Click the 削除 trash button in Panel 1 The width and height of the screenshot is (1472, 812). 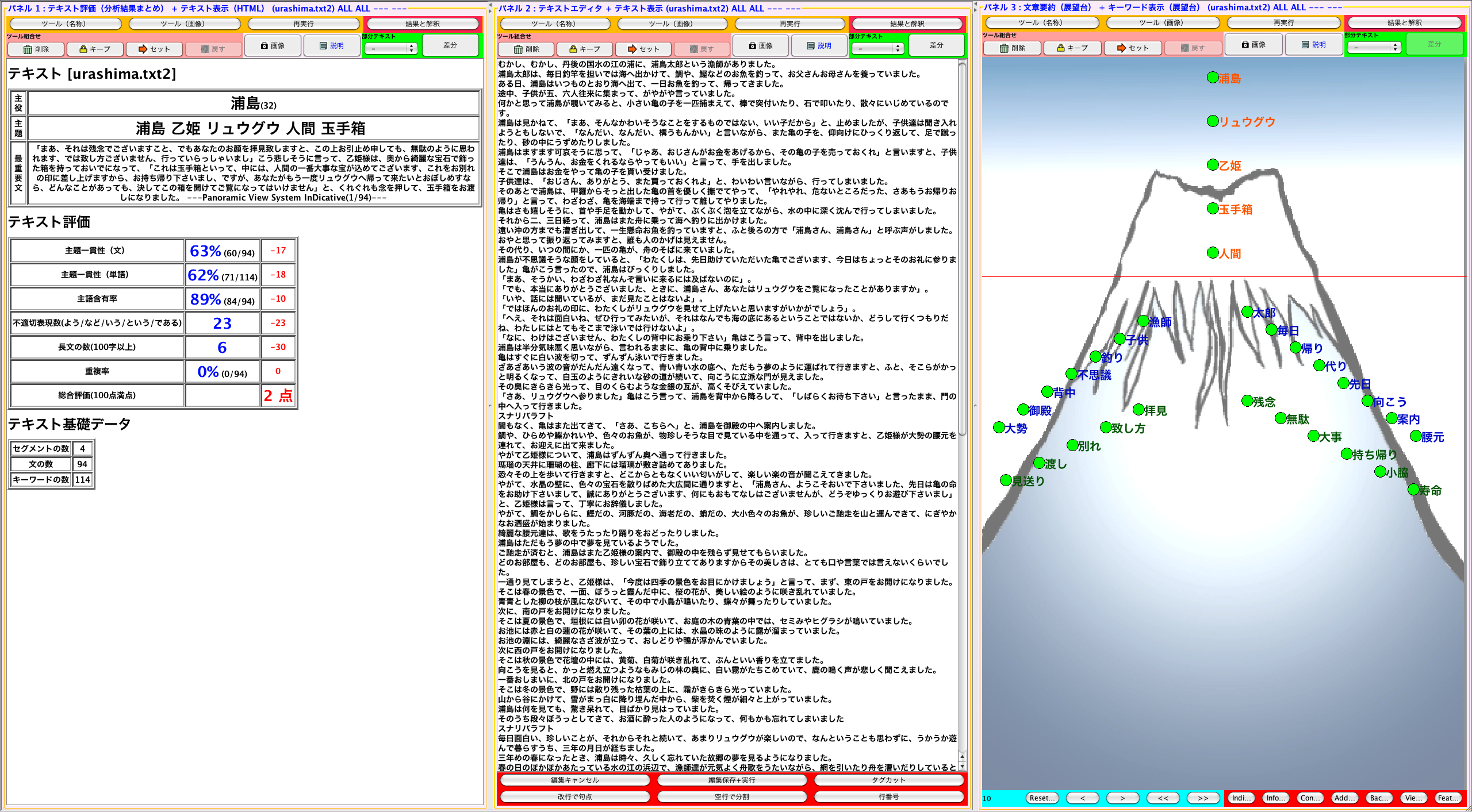36,49
